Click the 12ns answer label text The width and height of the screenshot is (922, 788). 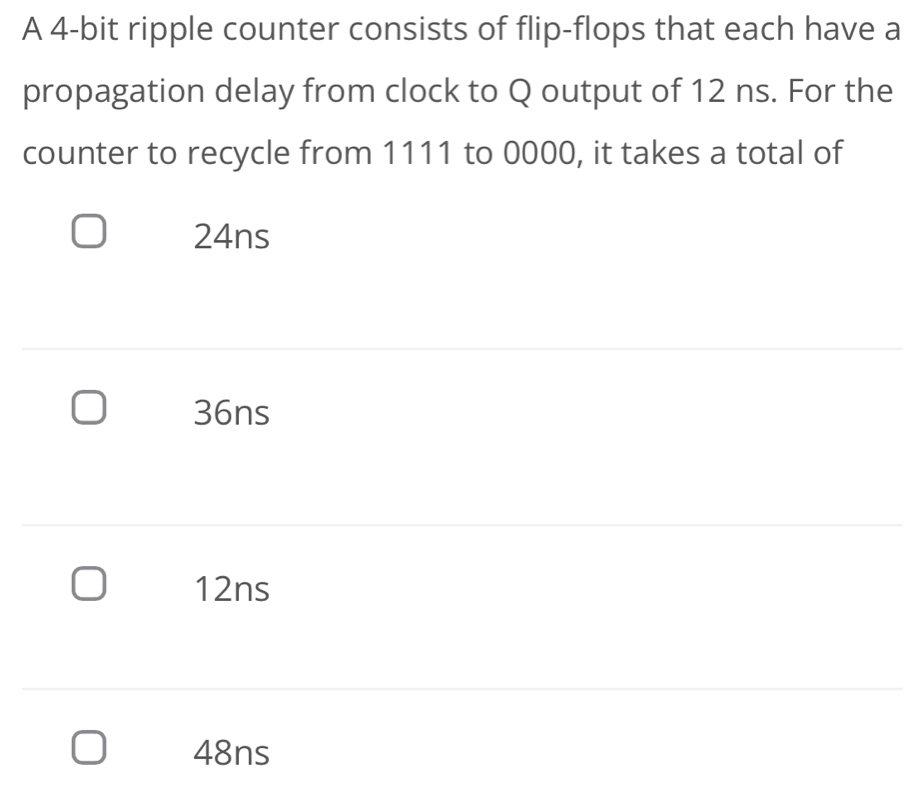click(x=231, y=588)
